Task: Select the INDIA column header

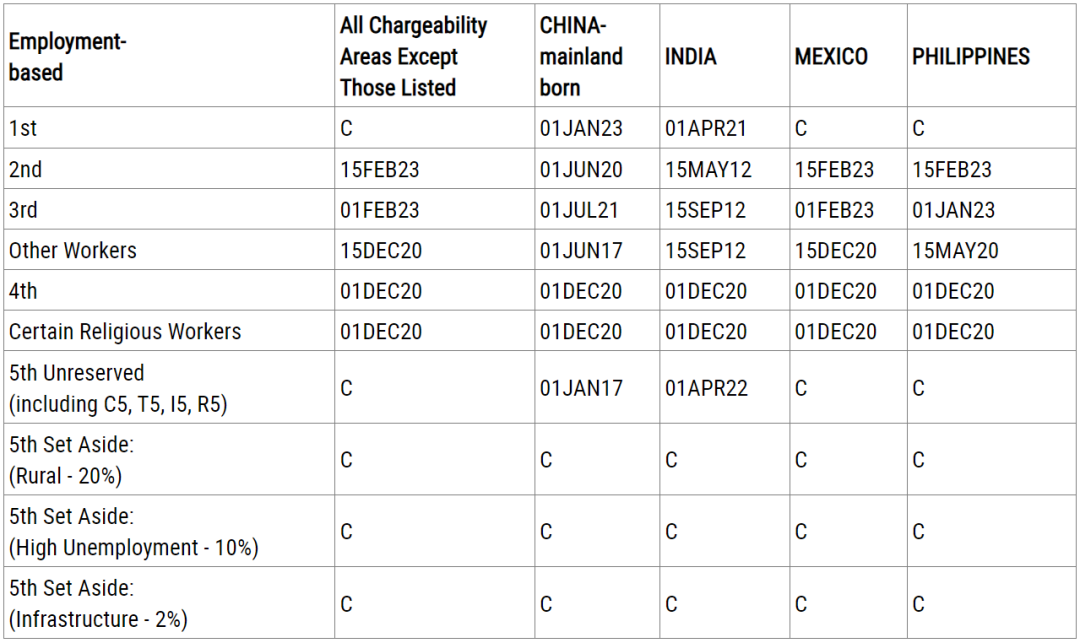Action: tap(690, 56)
